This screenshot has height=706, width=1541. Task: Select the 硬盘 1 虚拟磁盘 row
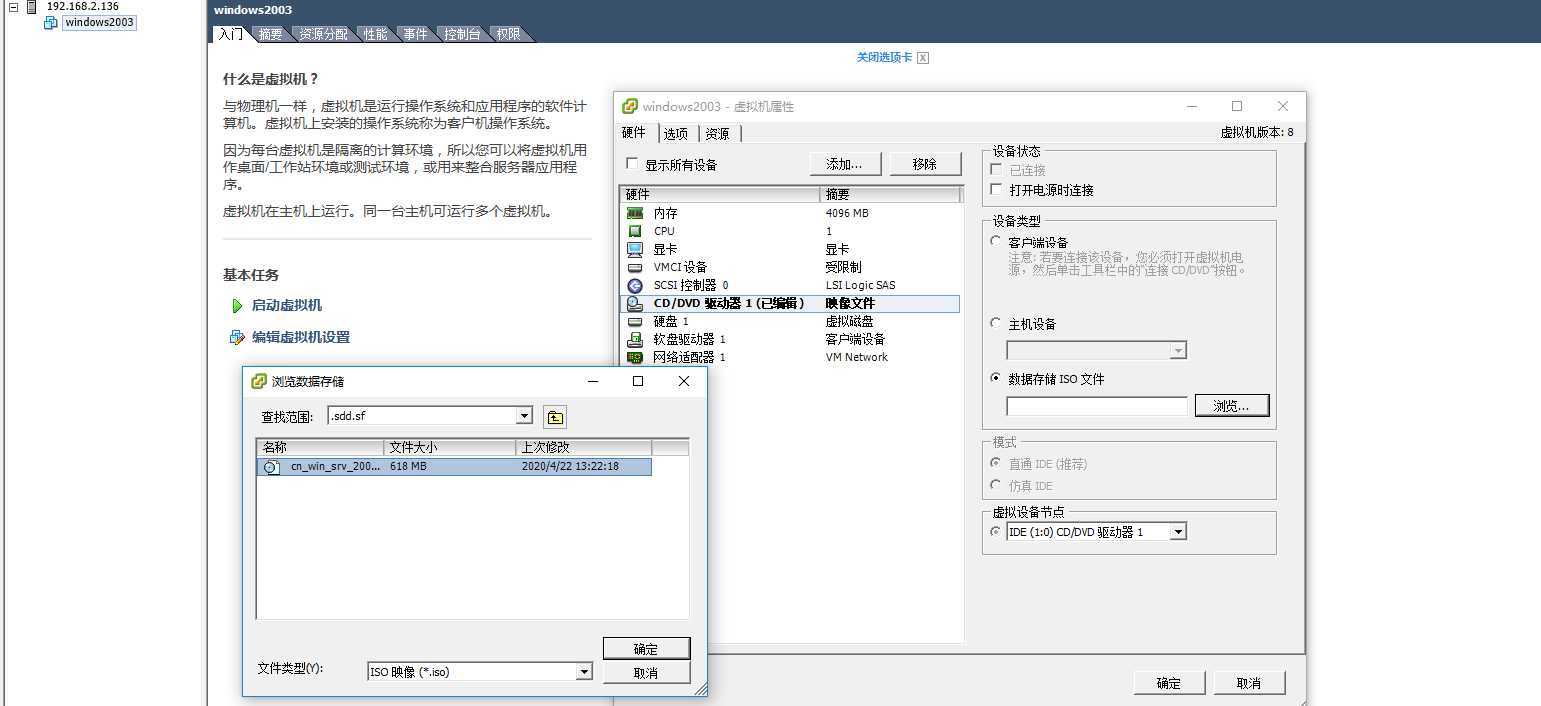tap(790, 321)
